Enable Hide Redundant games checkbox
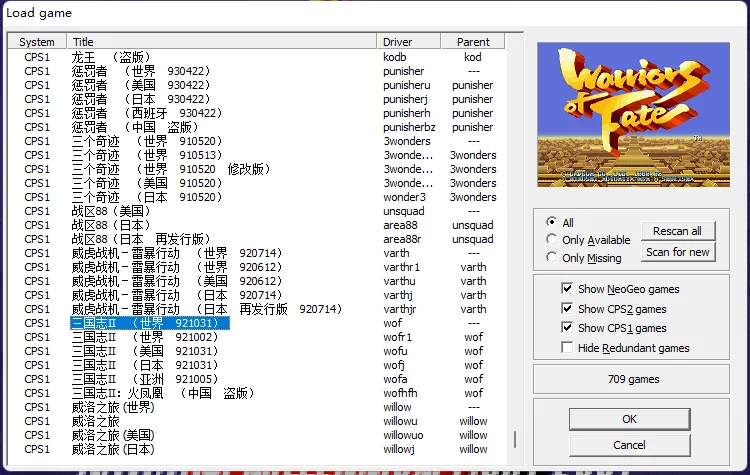This screenshot has width=750, height=475. (567, 348)
